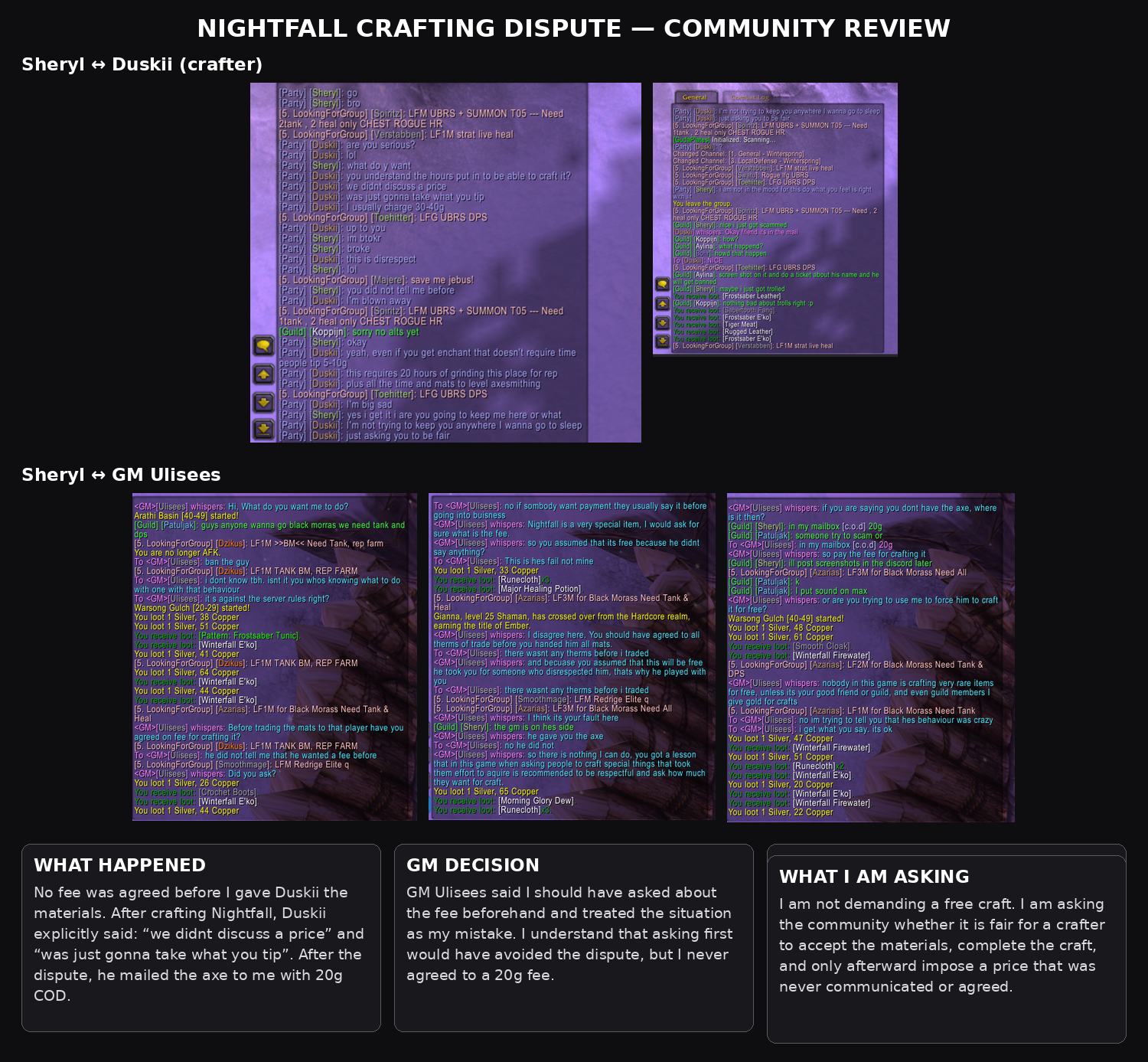Click the GM whisper 'I think its your fault here'

click(x=526, y=717)
